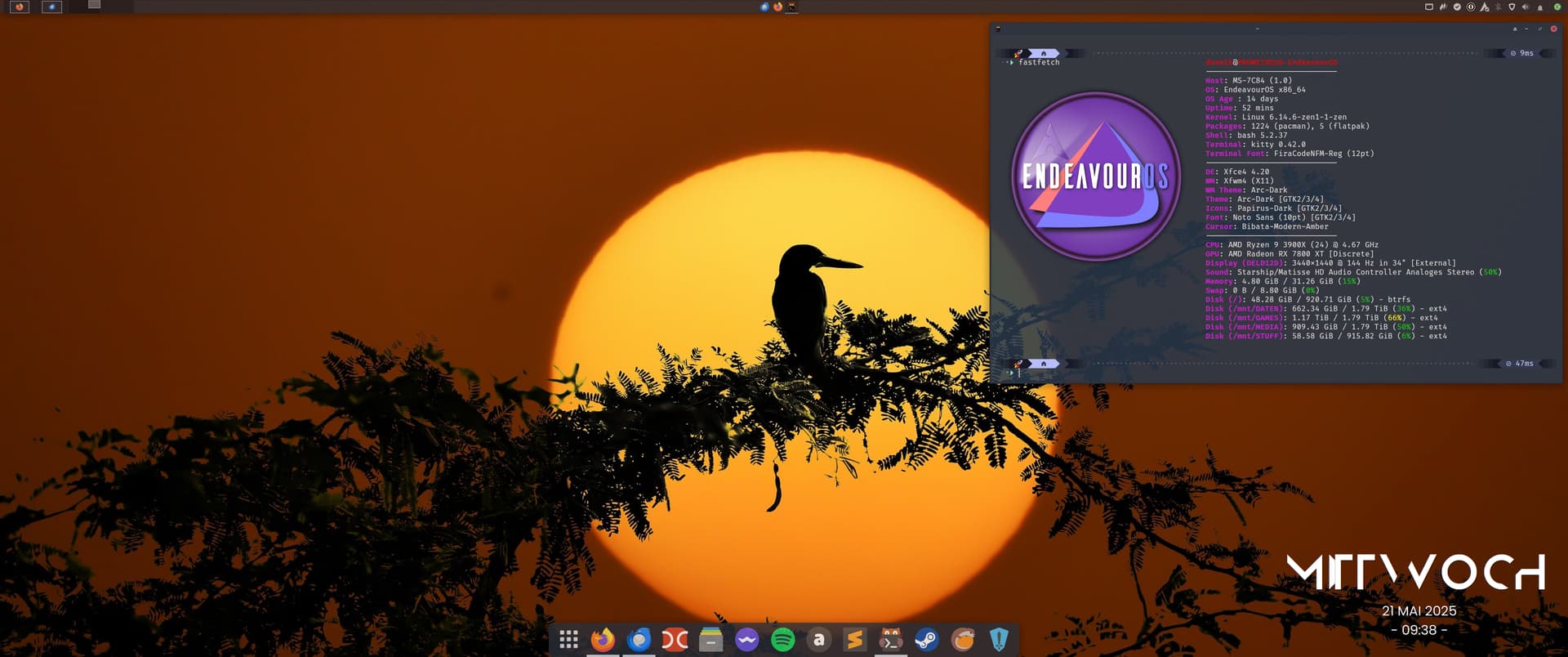Focus kitty in the top panel window list

[791, 7]
